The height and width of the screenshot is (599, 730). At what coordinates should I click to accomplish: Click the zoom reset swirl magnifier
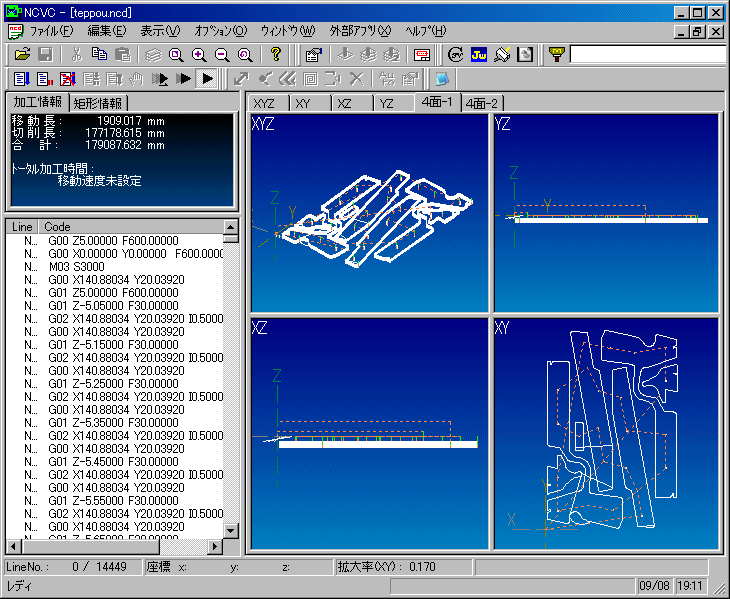(x=245, y=55)
